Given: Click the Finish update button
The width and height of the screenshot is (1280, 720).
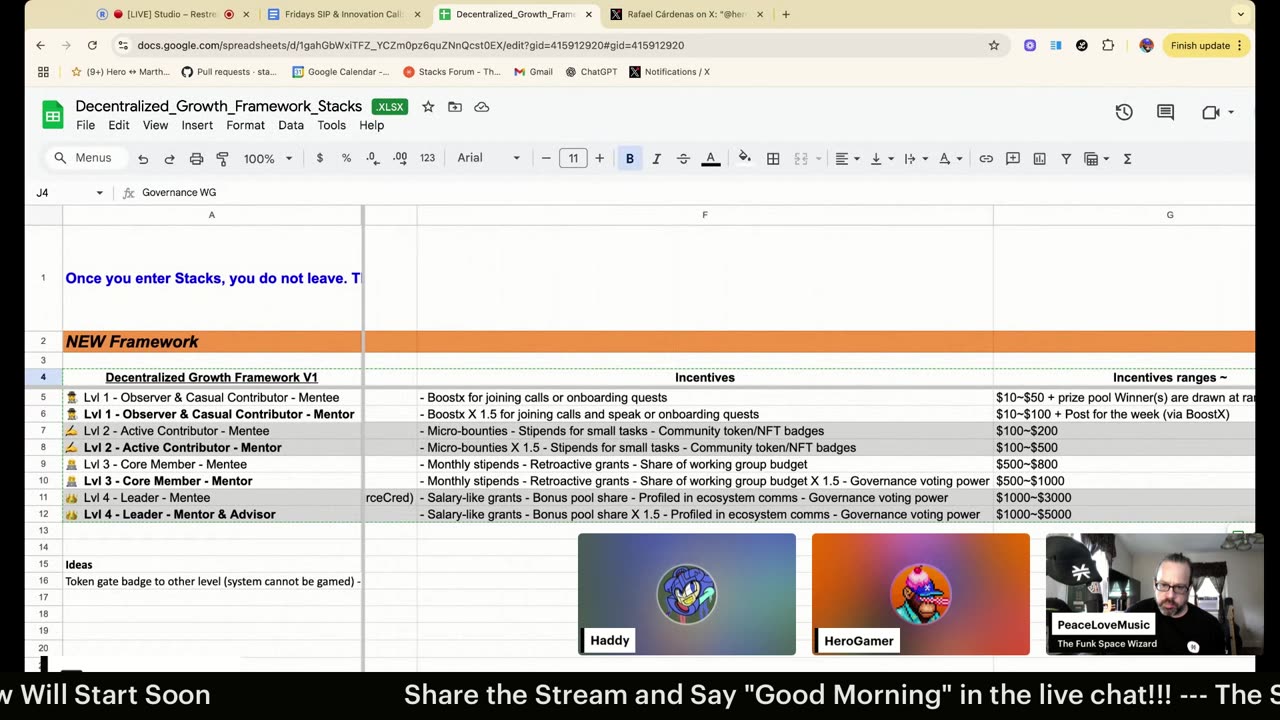Looking at the screenshot, I should (x=1206, y=45).
